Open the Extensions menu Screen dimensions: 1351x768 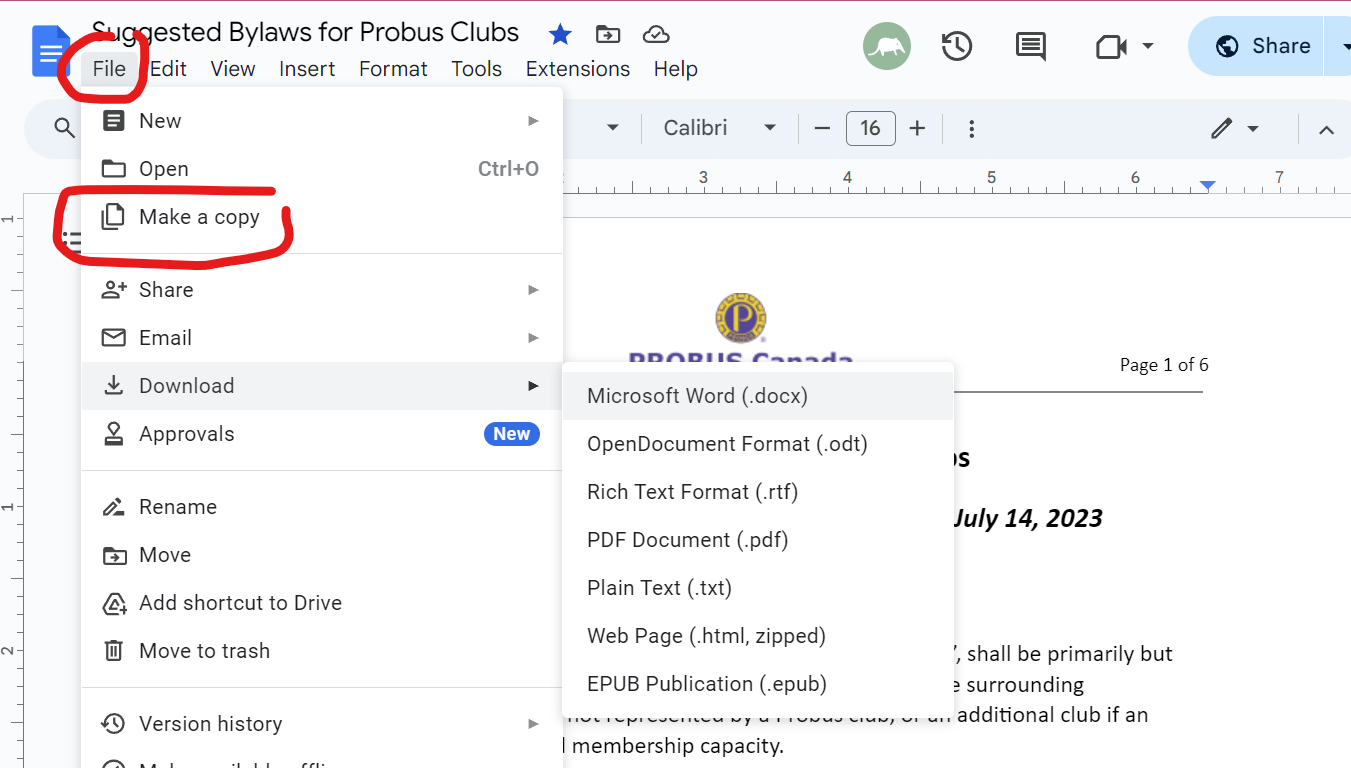click(578, 69)
